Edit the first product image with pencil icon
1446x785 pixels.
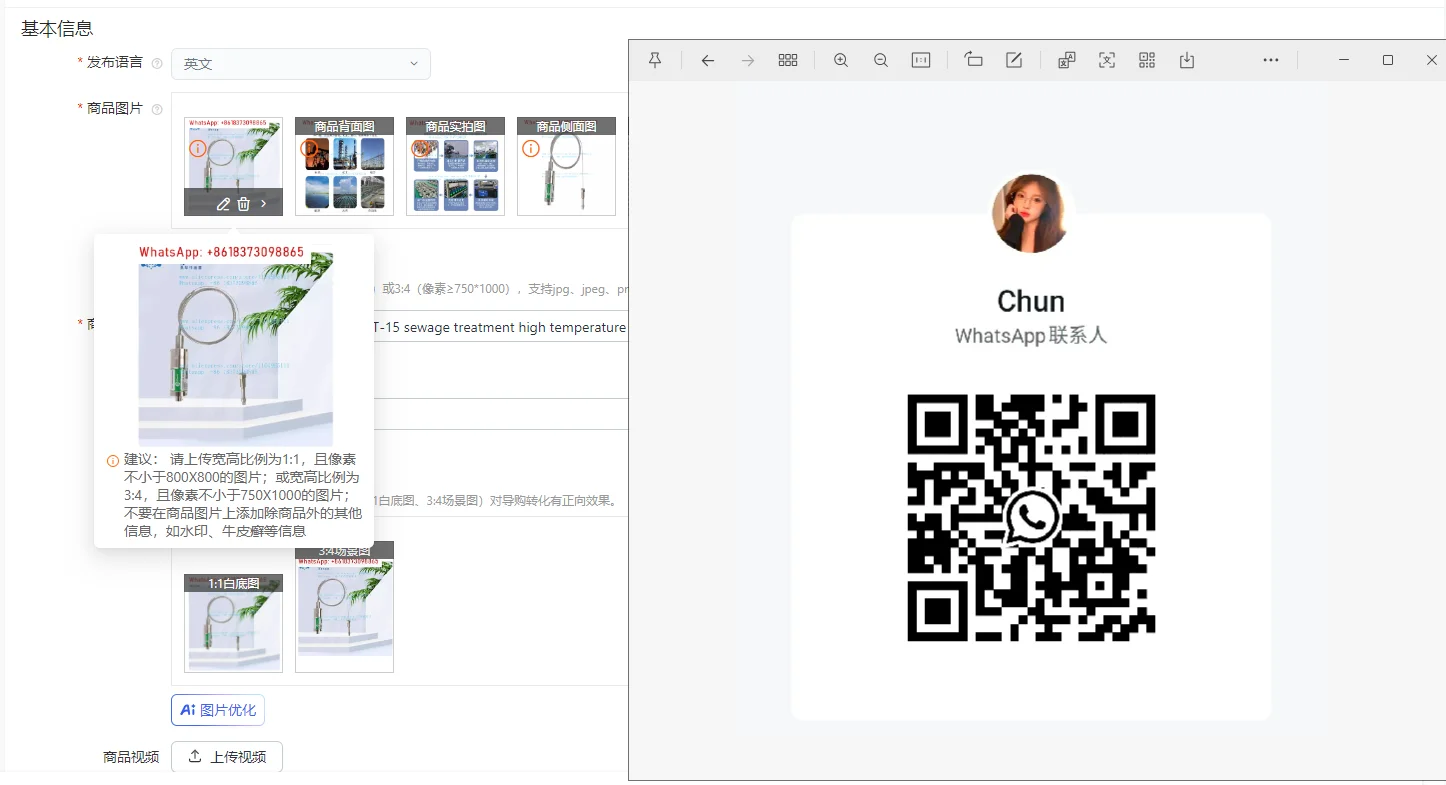click(x=223, y=204)
